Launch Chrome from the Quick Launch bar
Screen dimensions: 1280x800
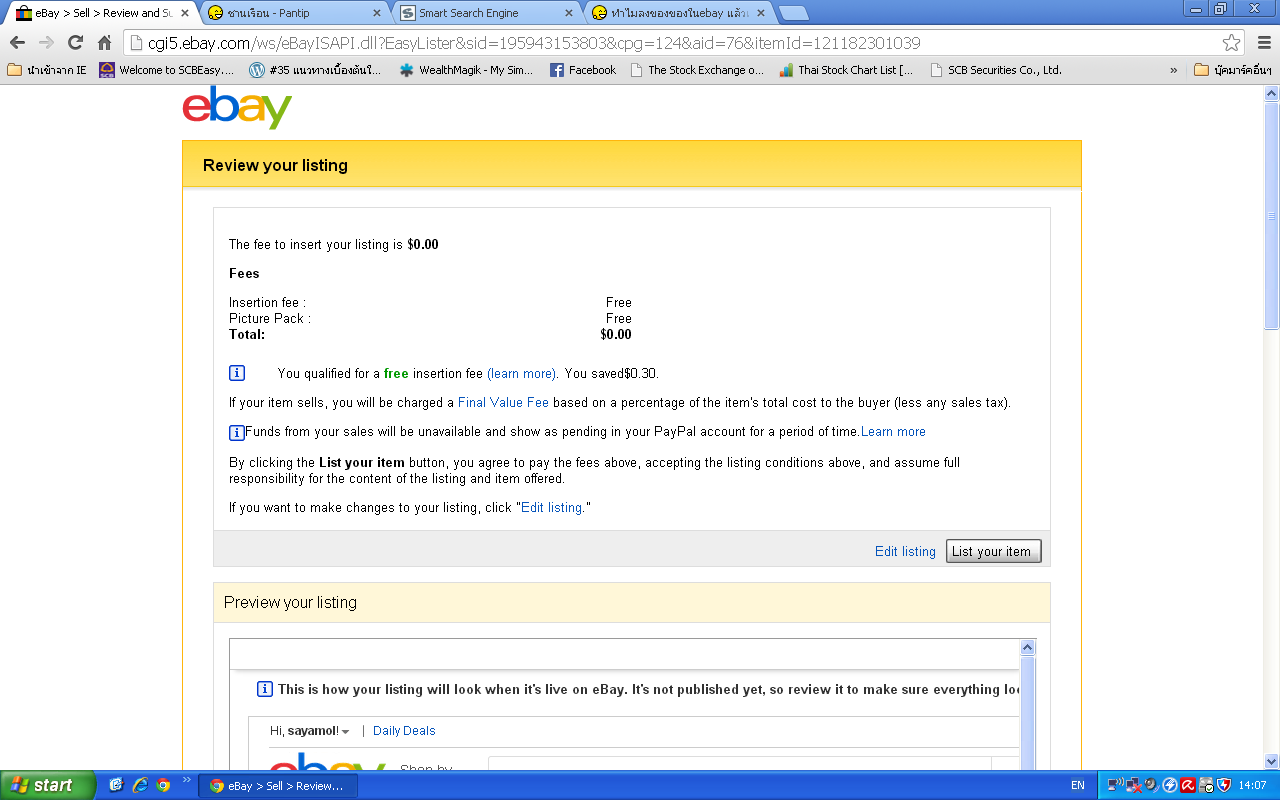click(163, 785)
